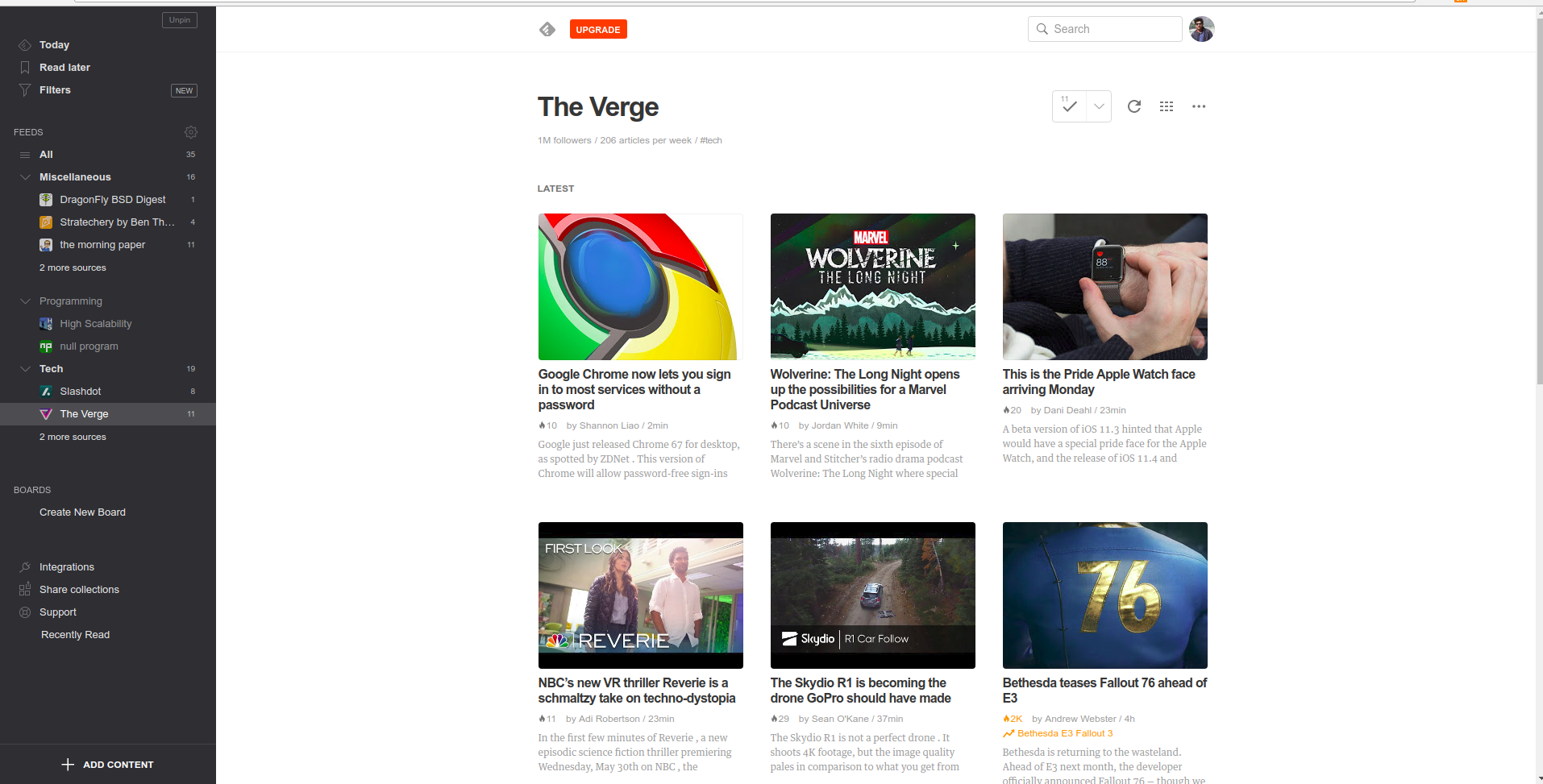
Task: Collapse the Programming feed category
Action: pyautogui.click(x=25, y=301)
